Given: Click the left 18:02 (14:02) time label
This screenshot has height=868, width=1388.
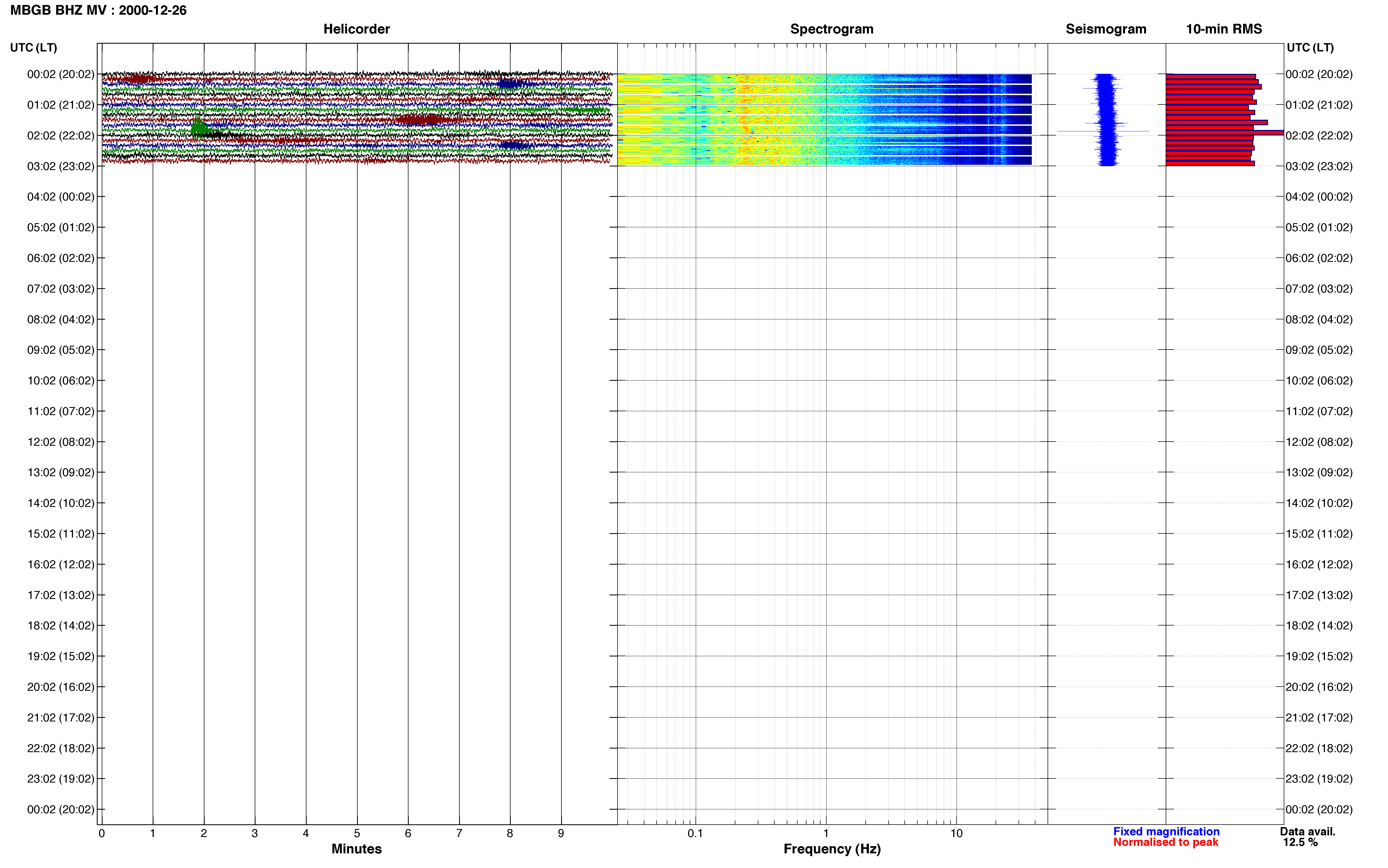Looking at the screenshot, I should [x=61, y=626].
